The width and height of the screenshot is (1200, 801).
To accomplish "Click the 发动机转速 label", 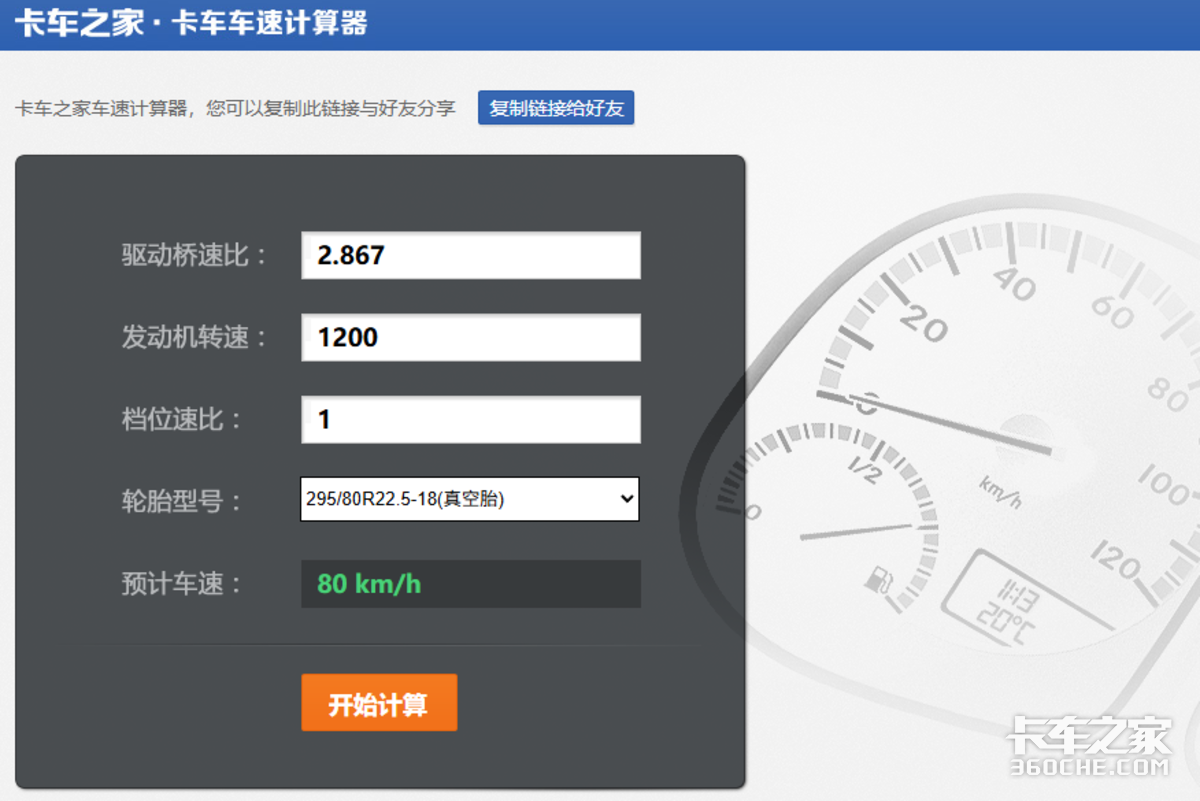I will (195, 337).
